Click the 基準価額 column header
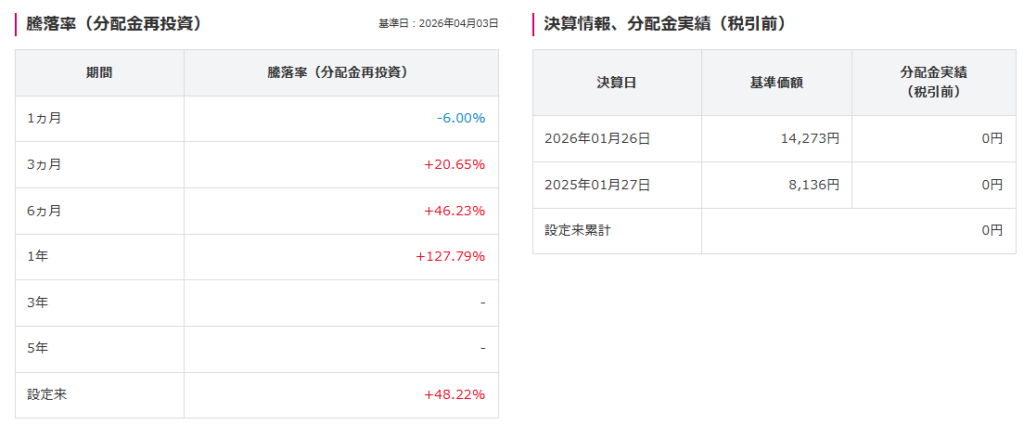 pyautogui.click(x=776, y=82)
